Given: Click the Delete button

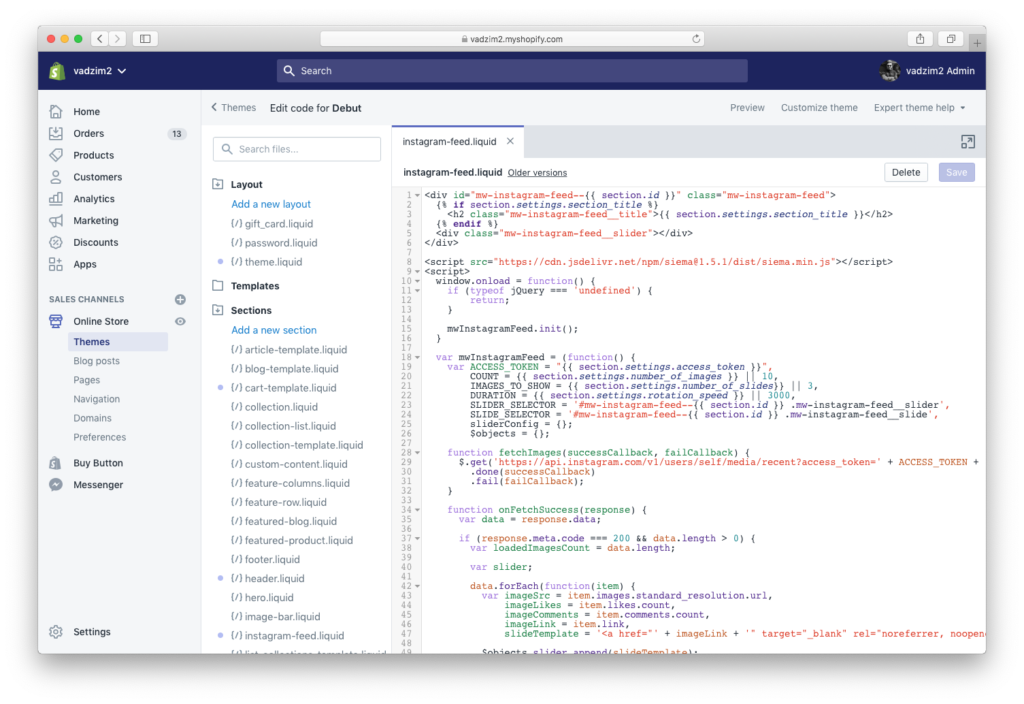Looking at the screenshot, I should click(906, 172).
